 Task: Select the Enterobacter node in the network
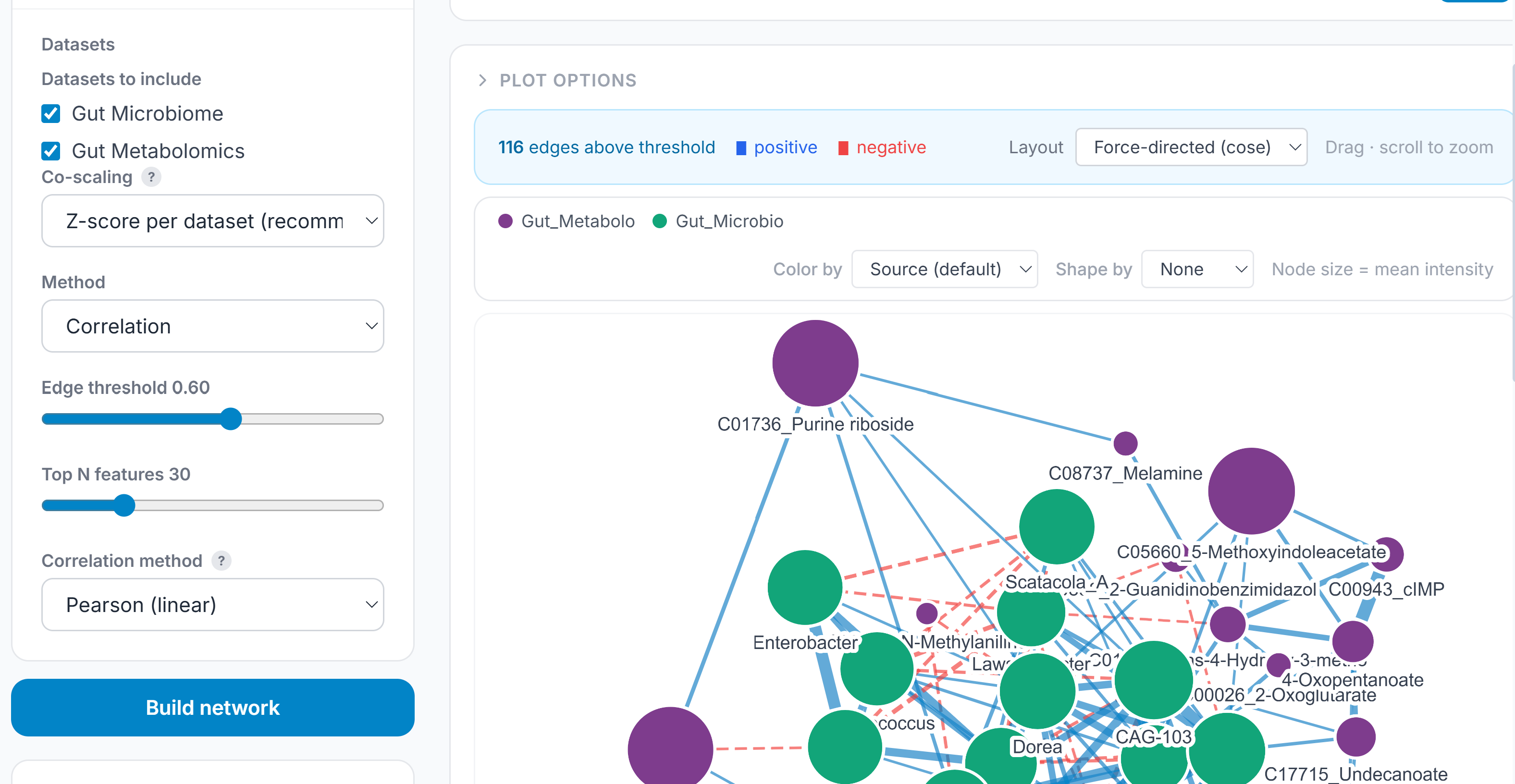[804, 588]
